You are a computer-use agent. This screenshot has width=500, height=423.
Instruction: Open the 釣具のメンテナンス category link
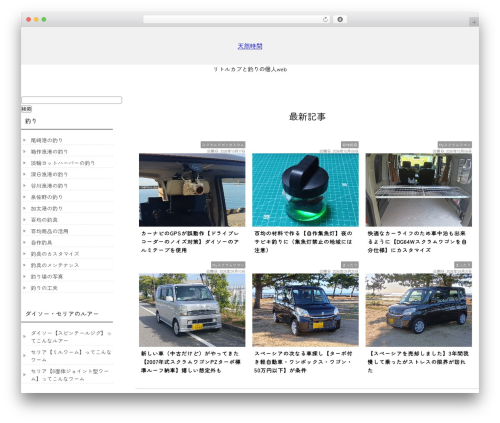pos(55,265)
